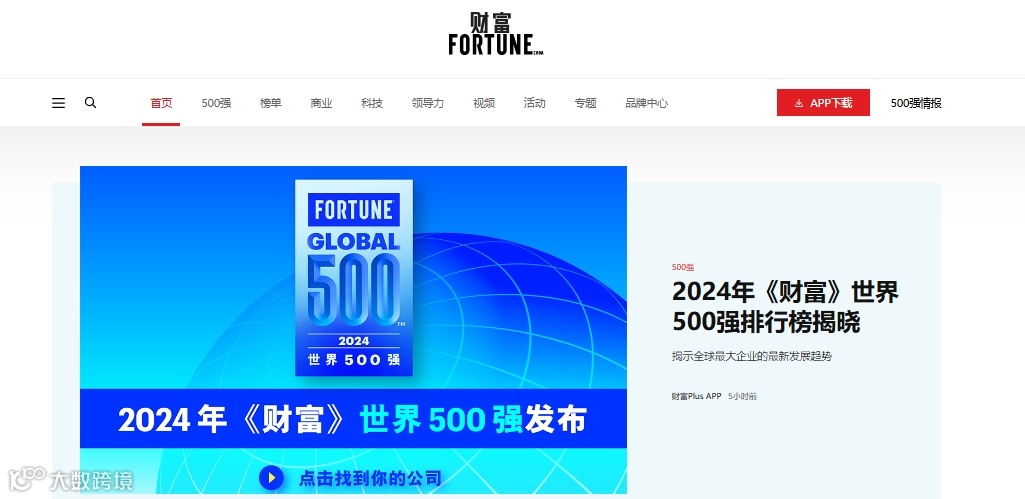The width and height of the screenshot is (1025, 499).
Task: Open headline 2024年《财富》世界500强排行榜揭晓
Action: click(786, 307)
